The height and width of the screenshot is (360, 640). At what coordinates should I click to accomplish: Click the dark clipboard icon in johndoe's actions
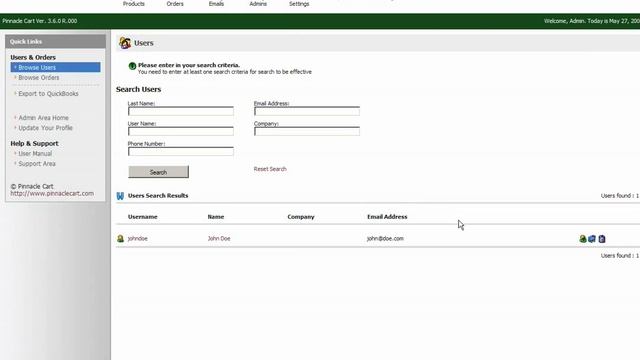click(602, 239)
